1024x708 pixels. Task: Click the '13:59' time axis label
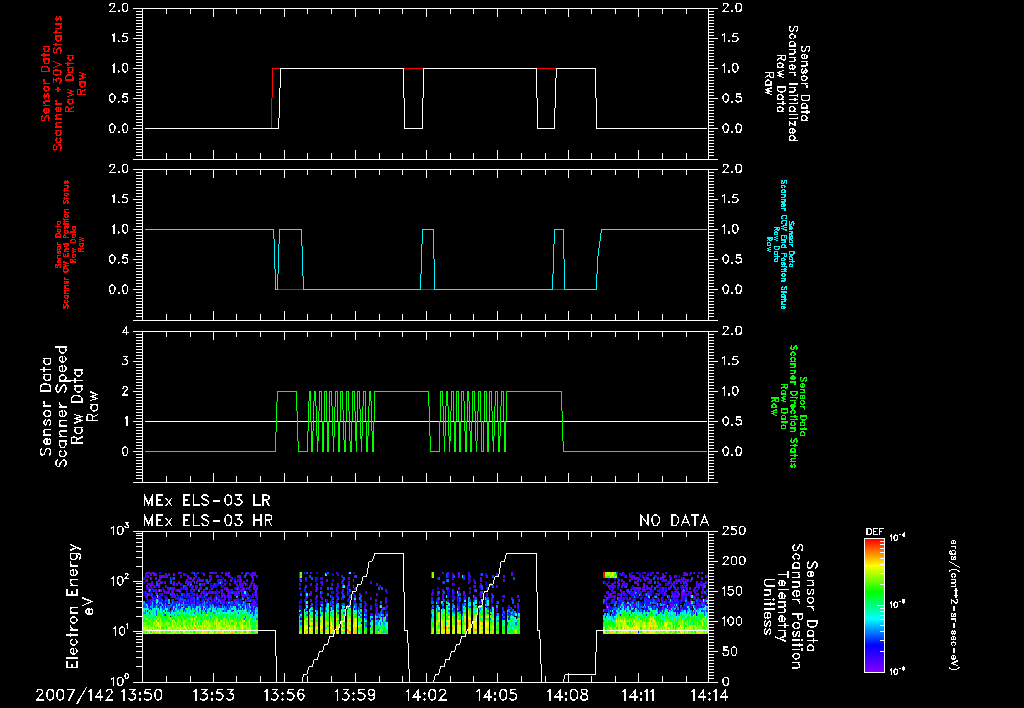point(355,695)
